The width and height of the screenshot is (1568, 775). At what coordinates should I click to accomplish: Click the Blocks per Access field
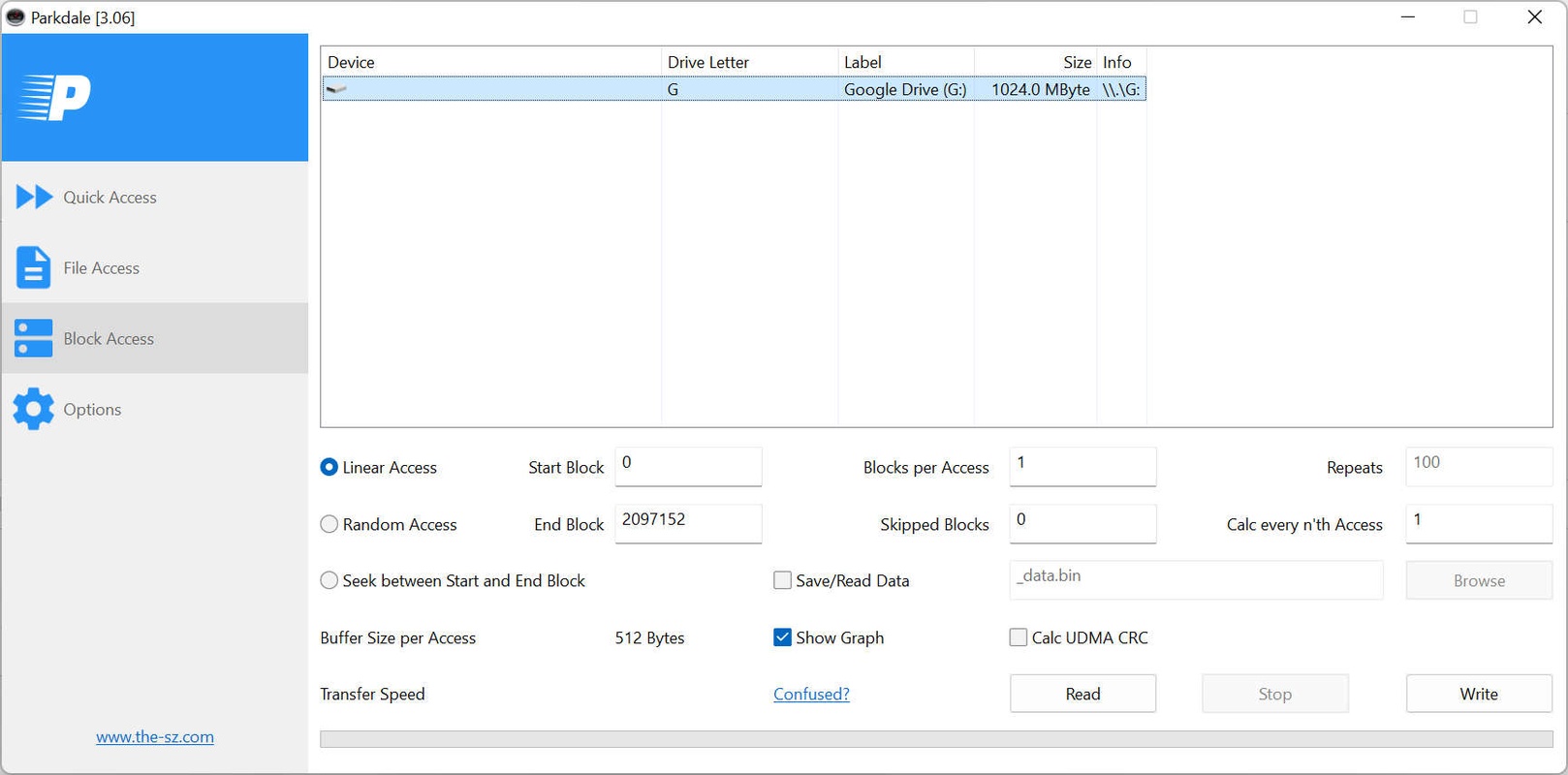[1082, 466]
